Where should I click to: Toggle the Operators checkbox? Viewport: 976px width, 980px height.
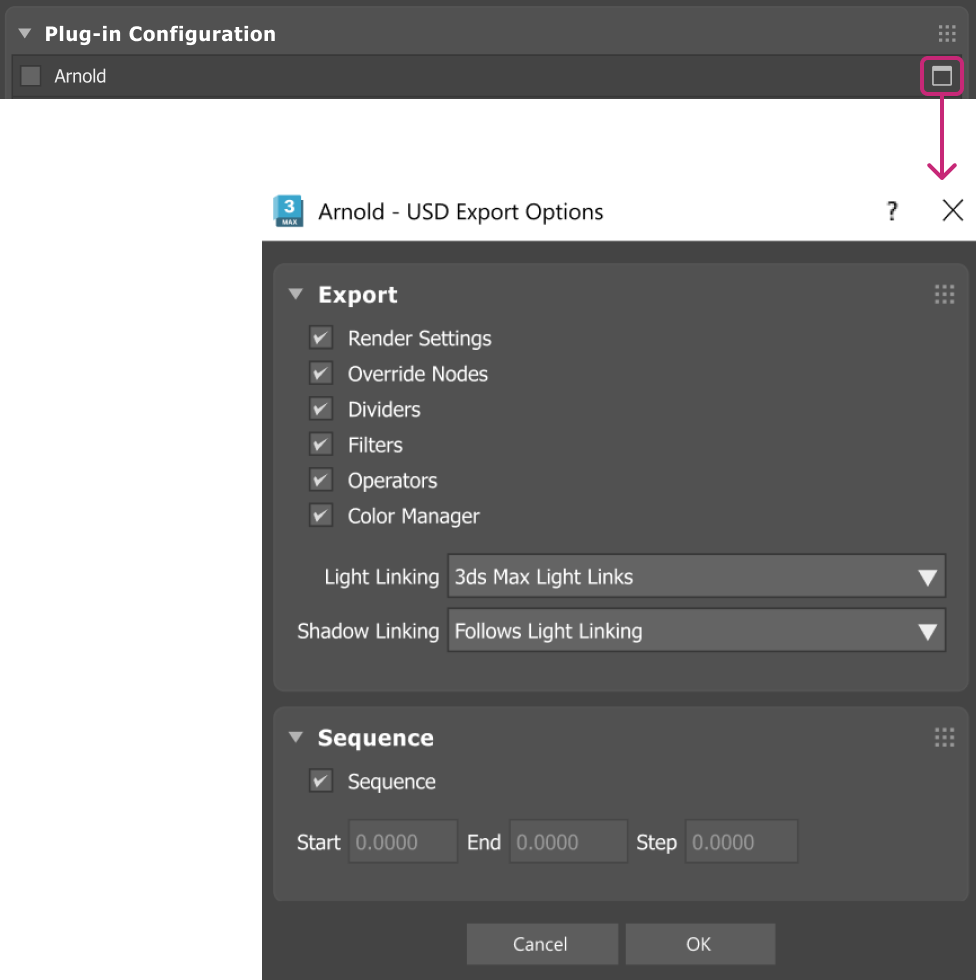321,480
